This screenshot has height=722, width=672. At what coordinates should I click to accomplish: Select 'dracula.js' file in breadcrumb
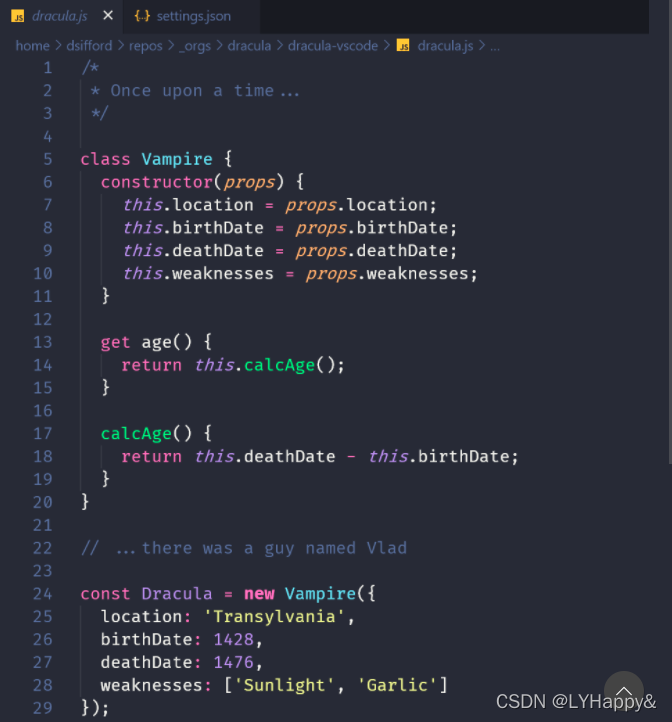click(x=445, y=46)
